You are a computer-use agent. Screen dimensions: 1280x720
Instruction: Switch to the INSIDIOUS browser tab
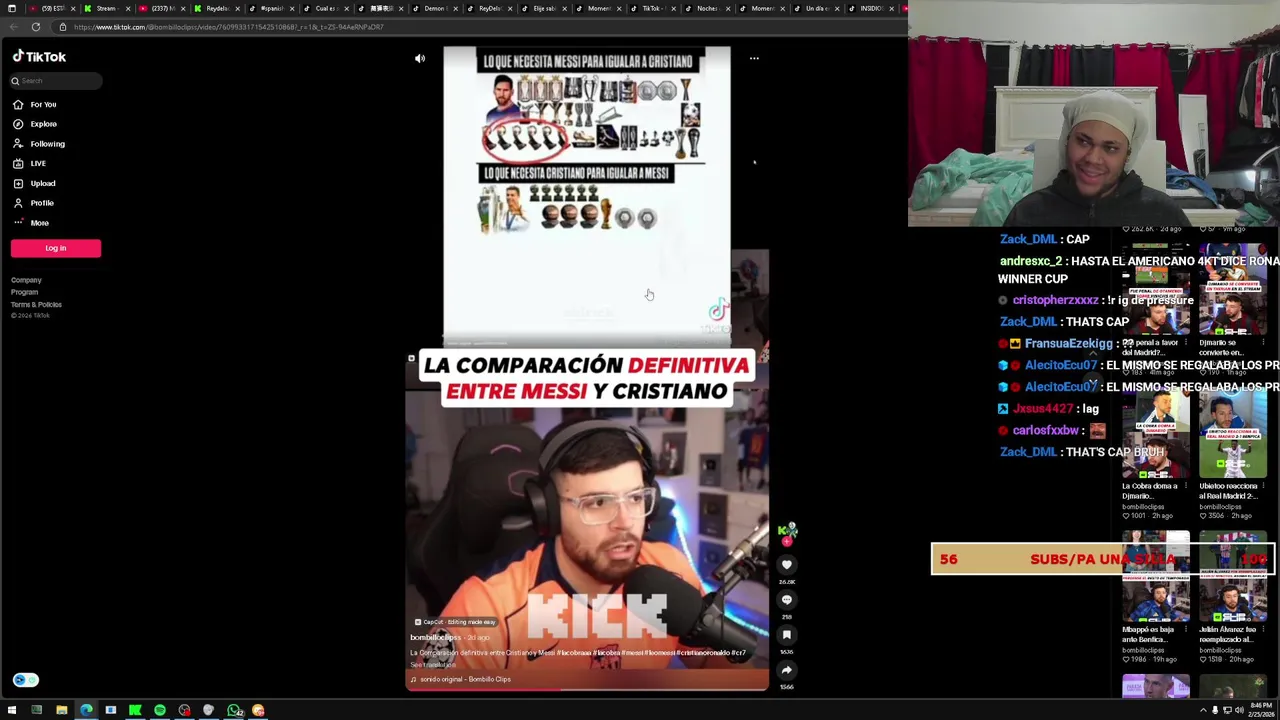click(871, 8)
